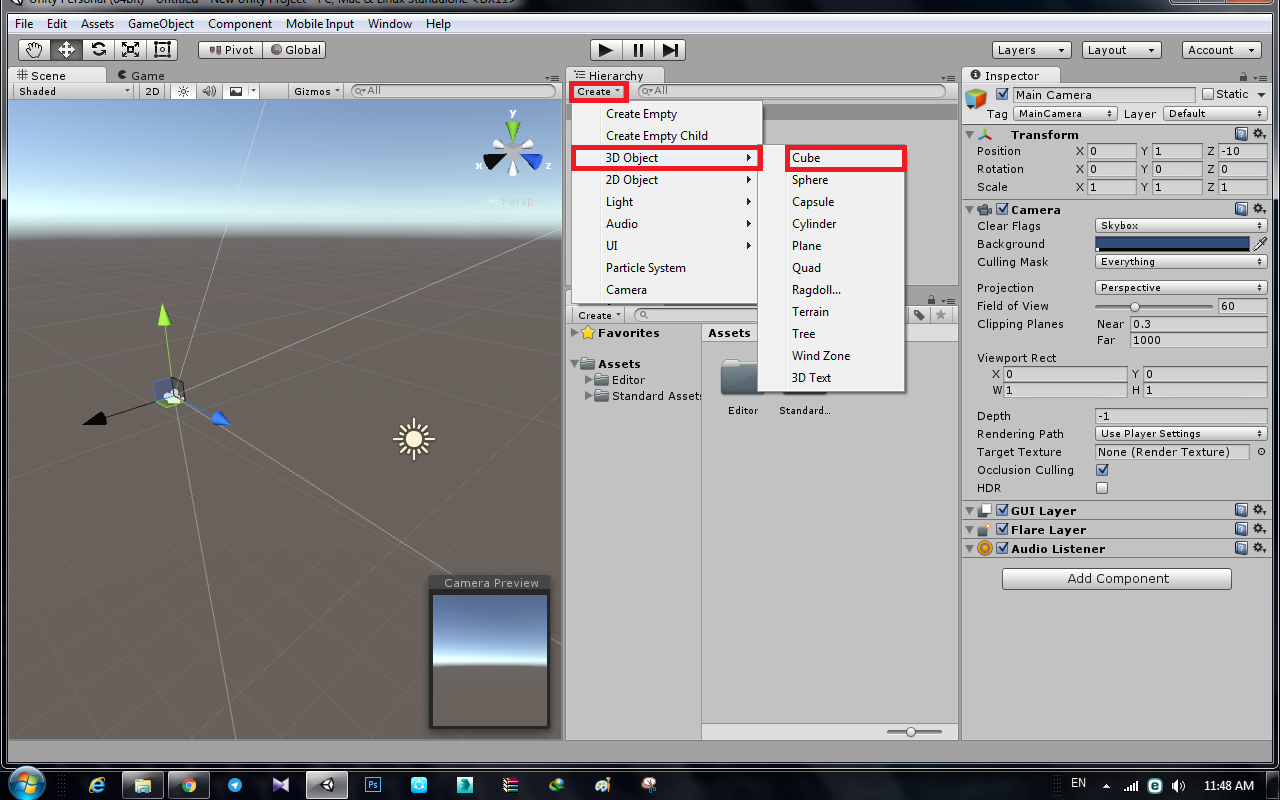Open Visual Studio from the taskbar
Image resolution: width=1280 pixels, height=800 pixels.
[x=280, y=785]
